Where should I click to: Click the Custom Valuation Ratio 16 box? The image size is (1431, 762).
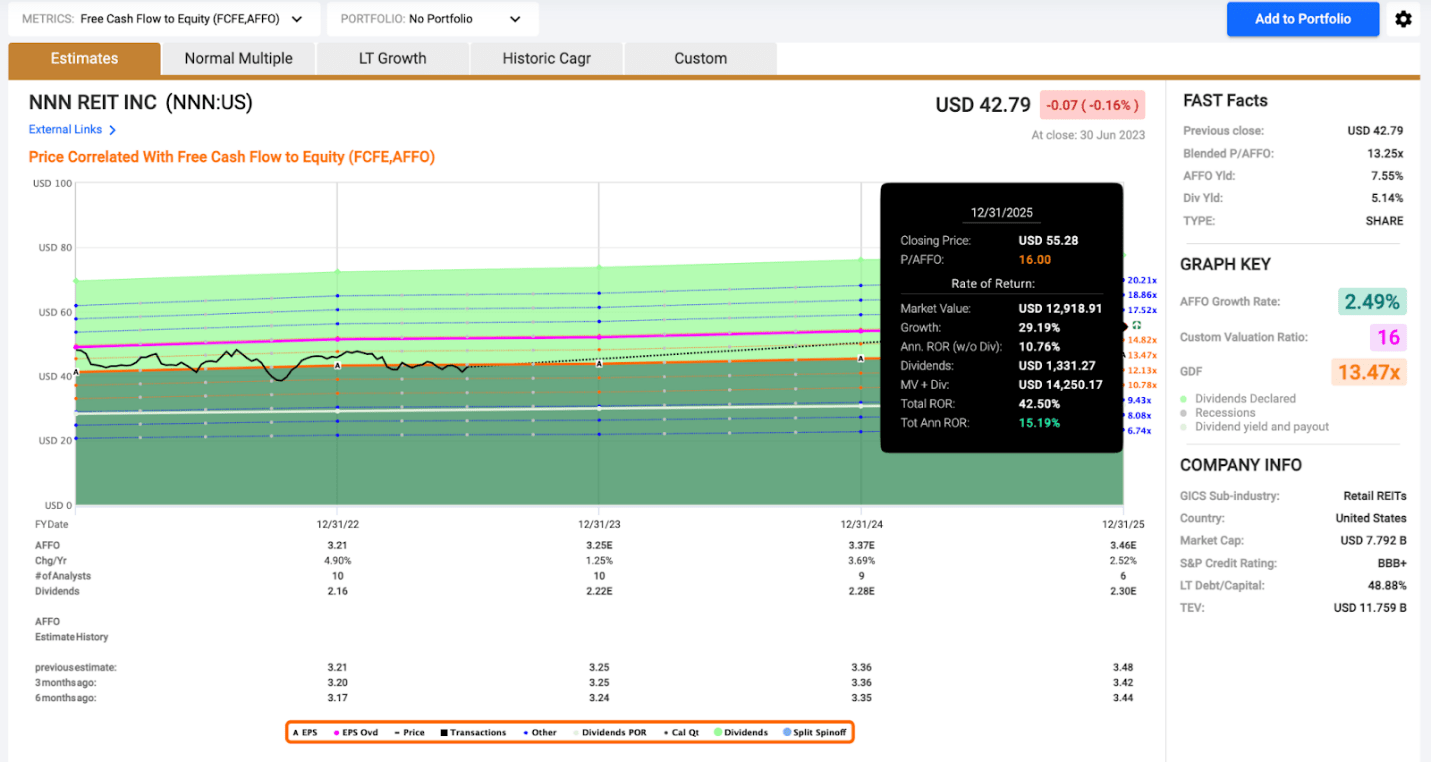(1388, 338)
